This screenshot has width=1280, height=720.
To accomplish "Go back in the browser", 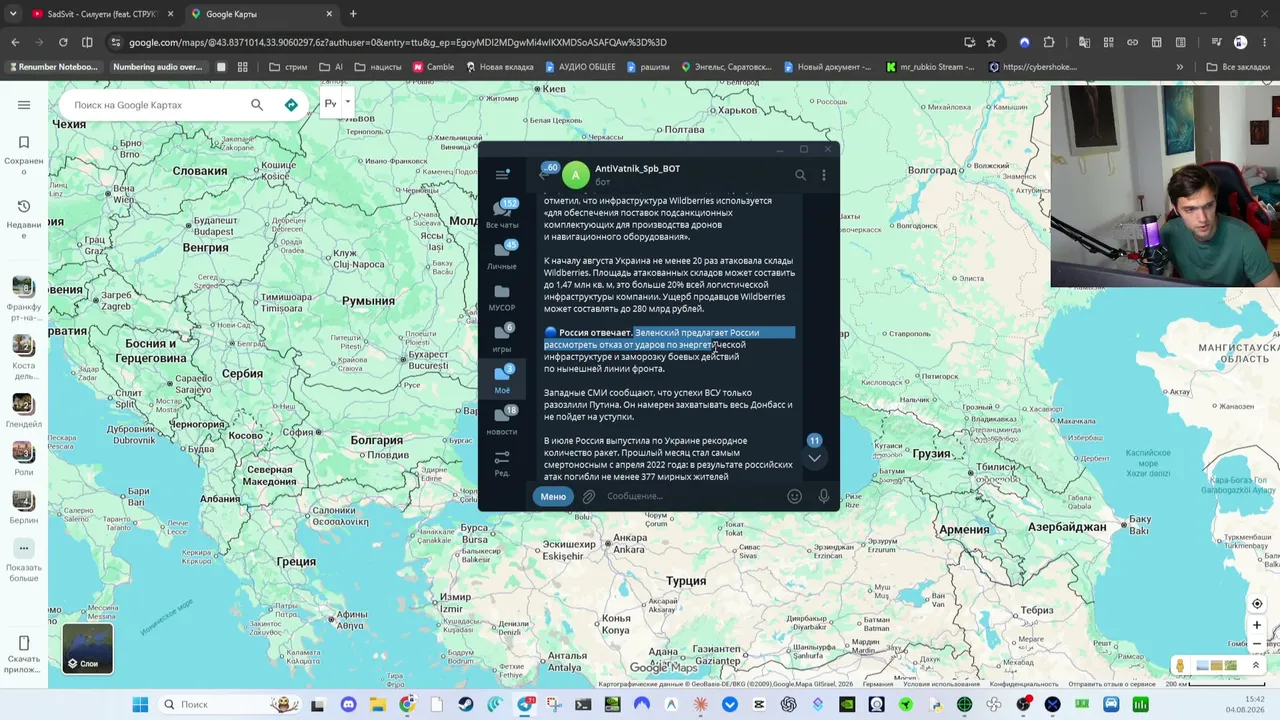I will pyautogui.click(x=15, y=42).
